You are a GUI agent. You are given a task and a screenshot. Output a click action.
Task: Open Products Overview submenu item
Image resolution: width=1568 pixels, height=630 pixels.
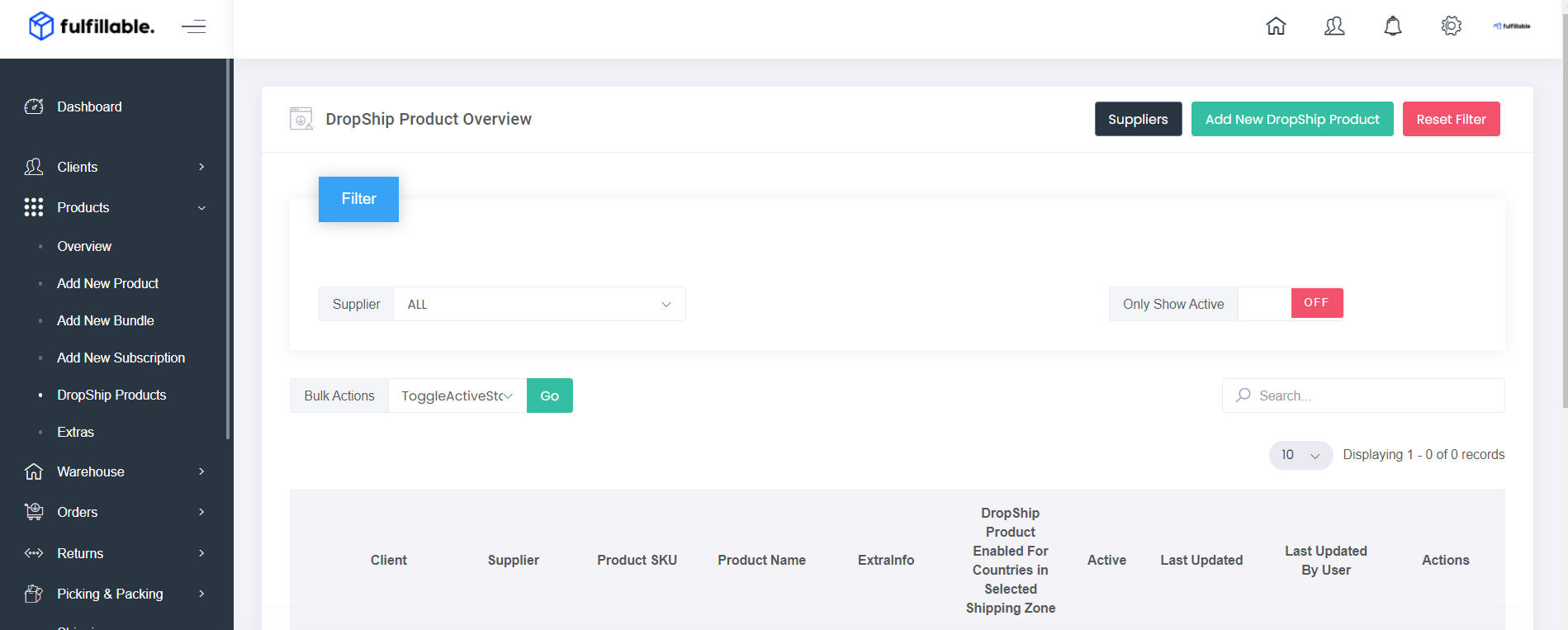coord(84,246)
